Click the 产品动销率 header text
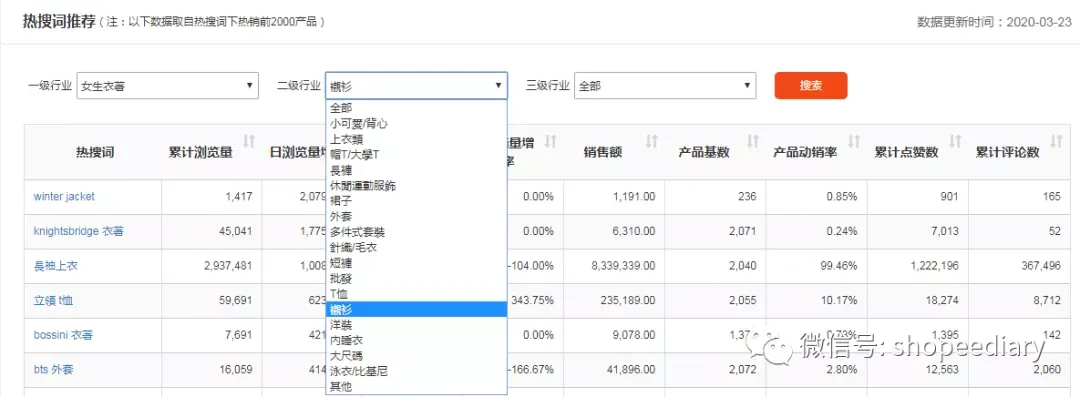The image size is (1080, 397). (x=804, y=152)
